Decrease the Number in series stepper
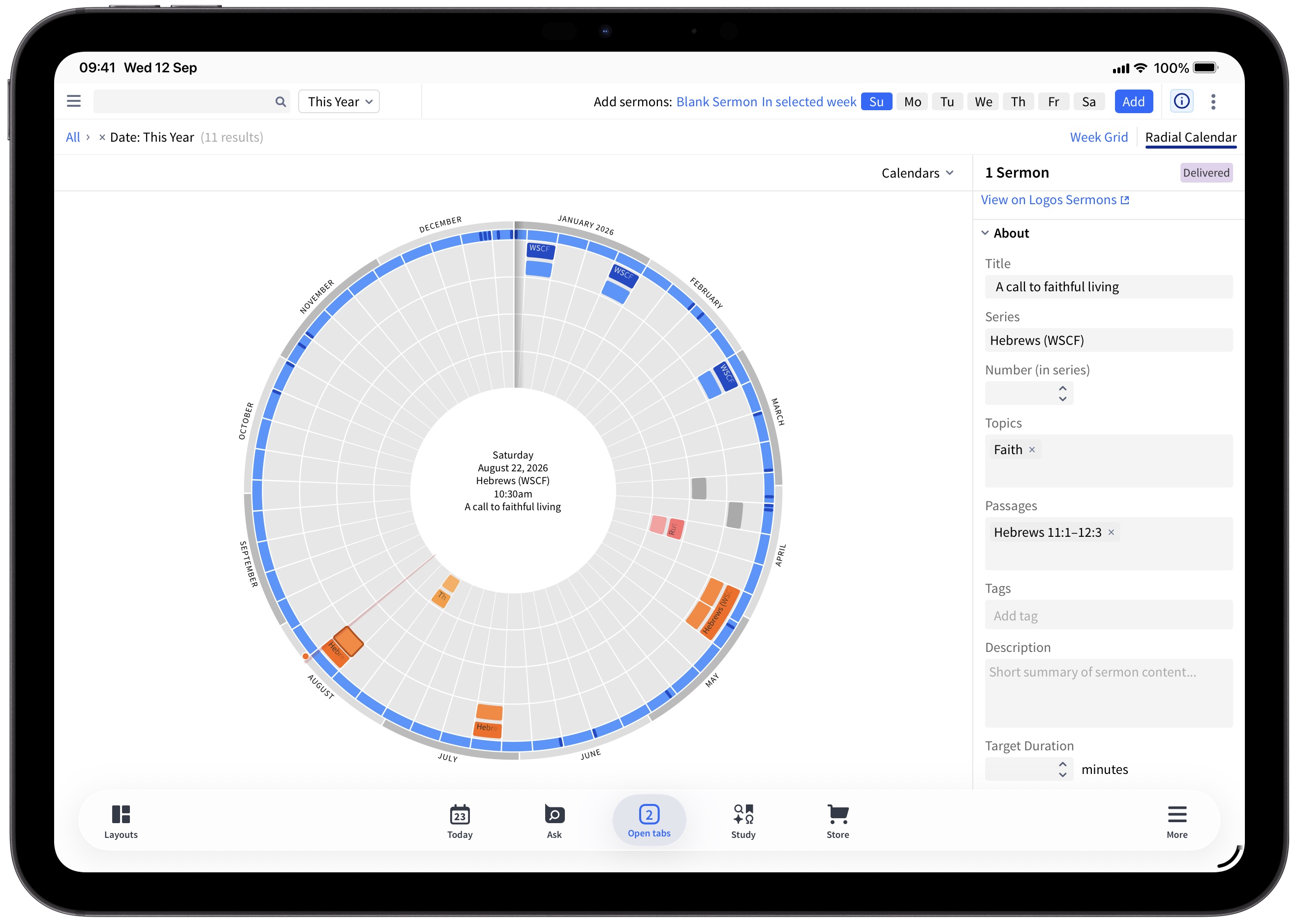The image size is (1299, 924). coord(1062,399)
